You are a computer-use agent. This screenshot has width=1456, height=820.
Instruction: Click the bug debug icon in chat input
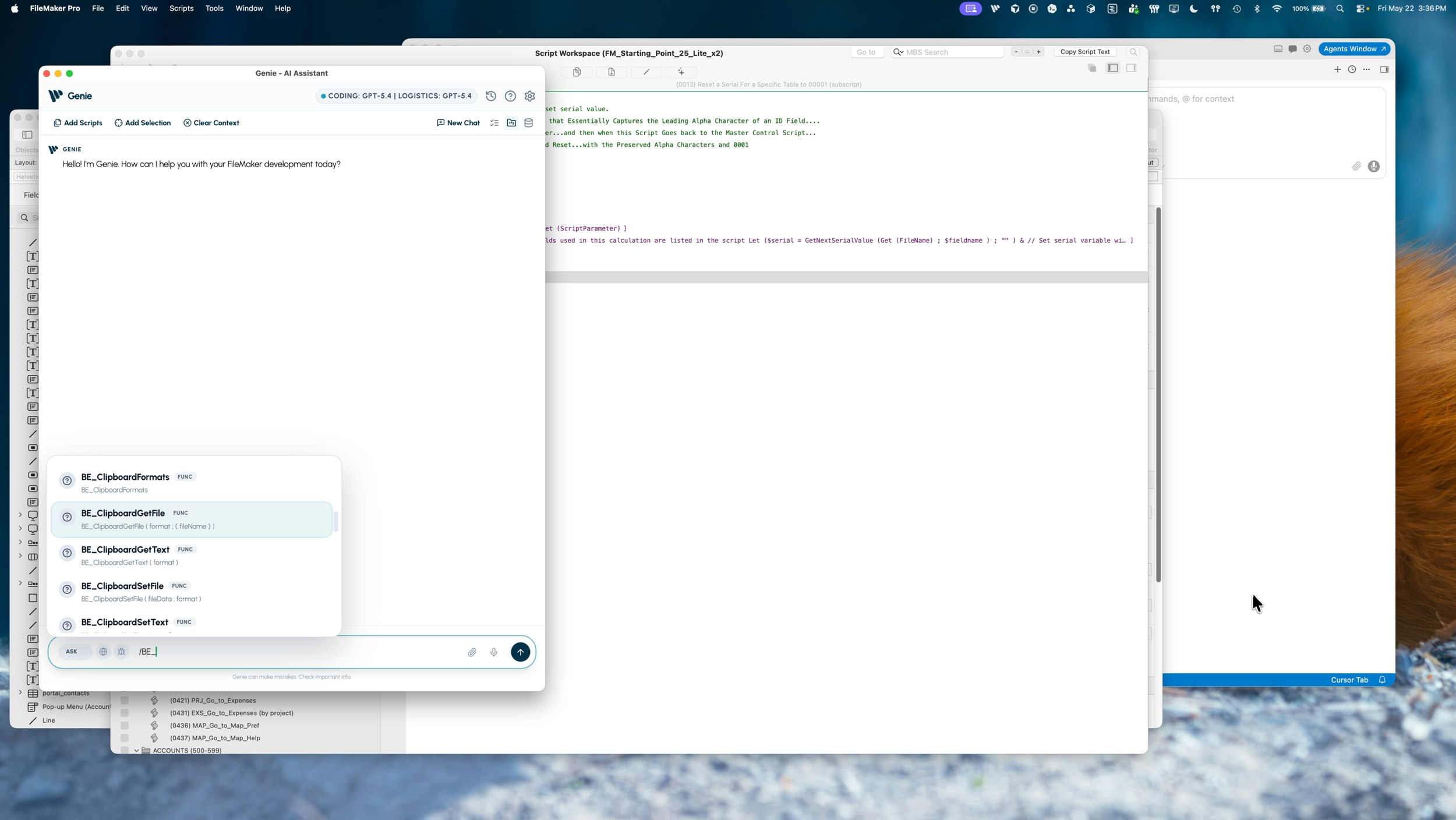(x=121, y=652)
